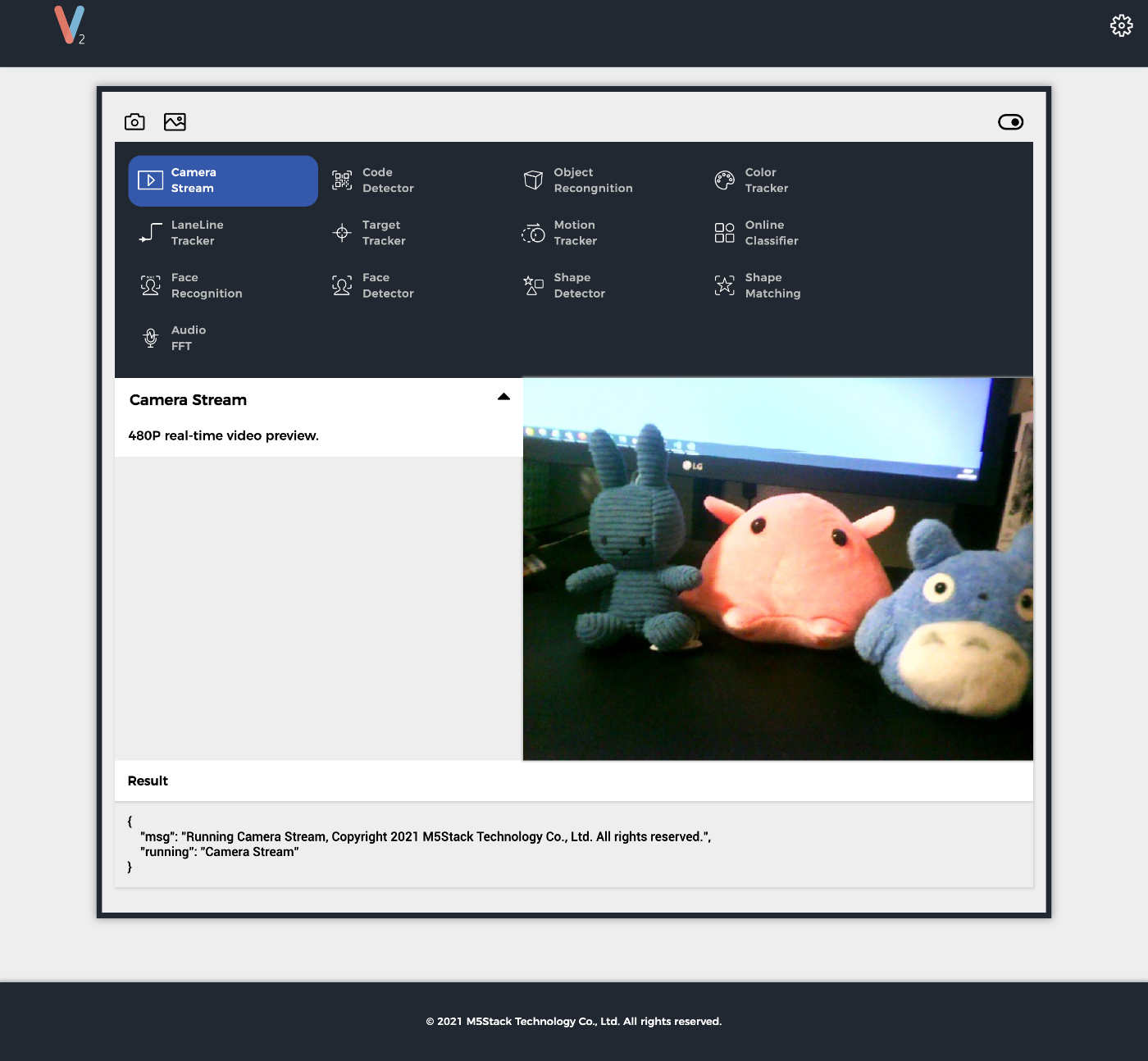
Task: Click the Audio FFT microphone icon
Action: [151, 338]
